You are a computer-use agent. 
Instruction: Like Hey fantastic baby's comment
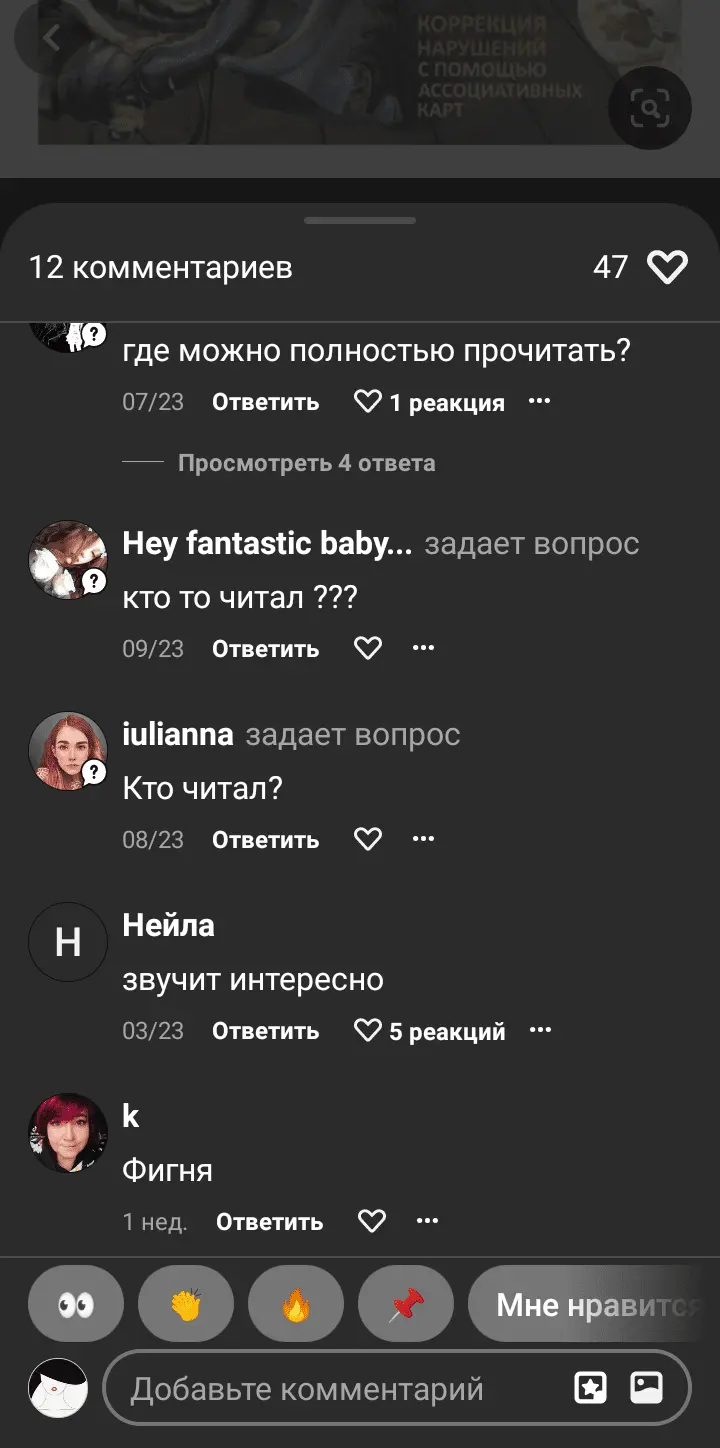click(368, 648)
